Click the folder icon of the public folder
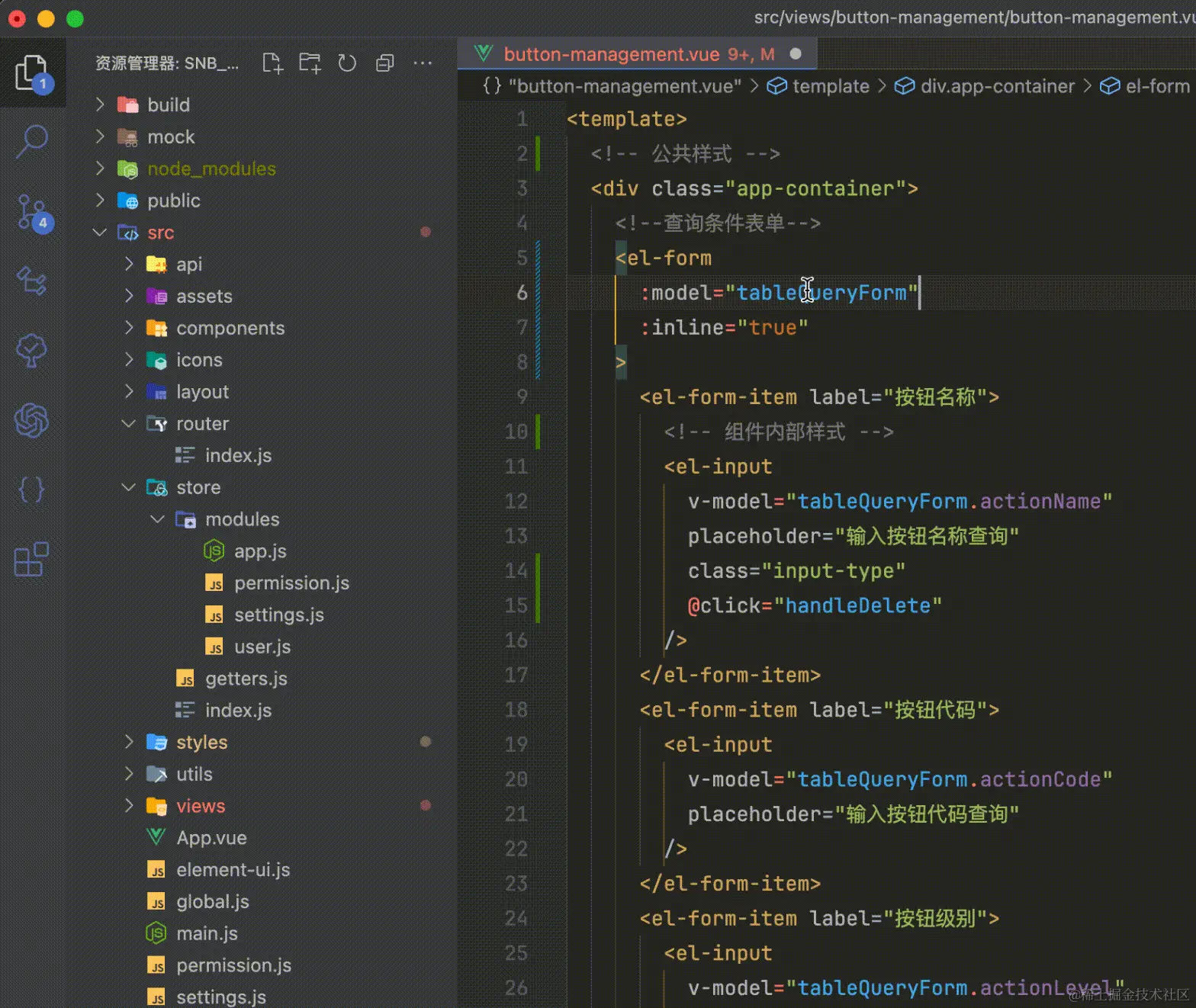Image resolution: width=1196 pixels, height=1008 pixels. [127, 201]
